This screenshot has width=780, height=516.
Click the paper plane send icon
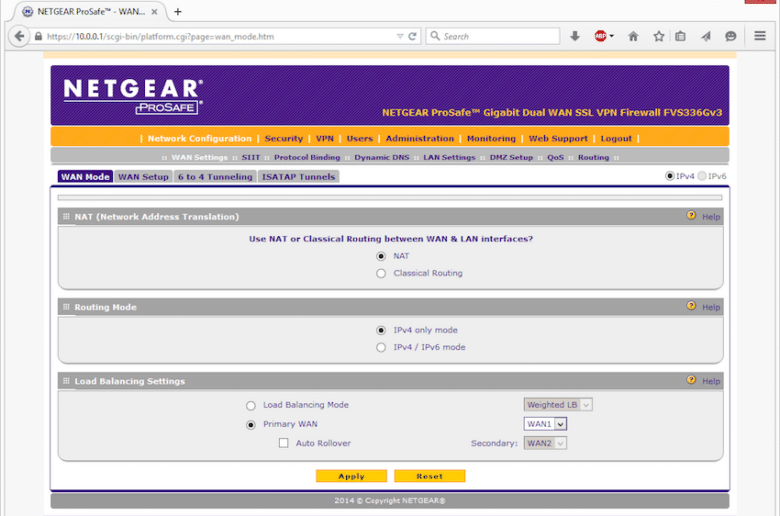(x=706, y=36)
